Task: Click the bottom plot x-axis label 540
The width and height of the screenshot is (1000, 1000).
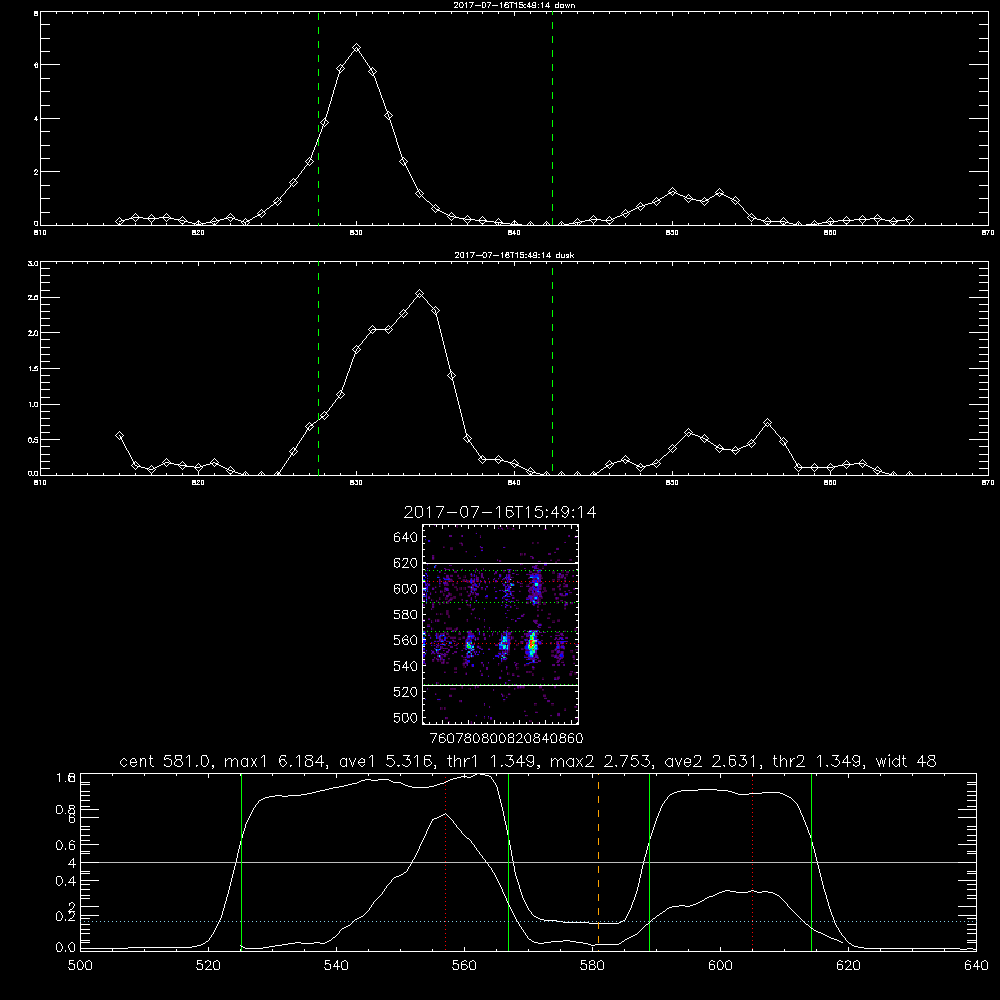Action: point(336,966)
